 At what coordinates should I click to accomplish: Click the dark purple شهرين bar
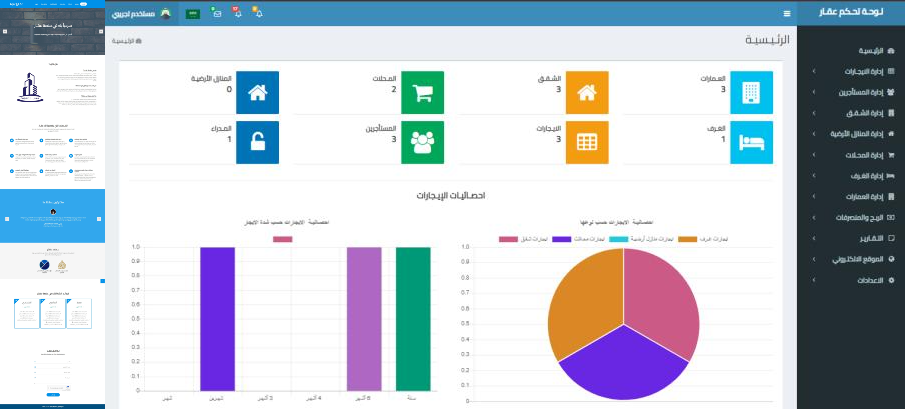pos(218,319)
